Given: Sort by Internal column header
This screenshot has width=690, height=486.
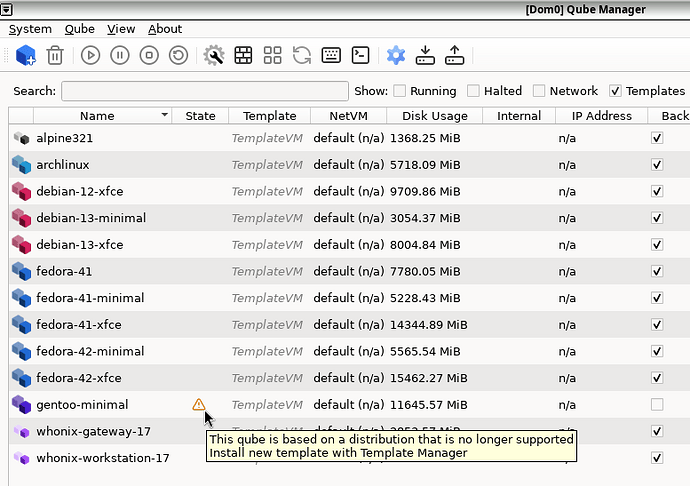Looking at the screenshot, I should 519,116.
